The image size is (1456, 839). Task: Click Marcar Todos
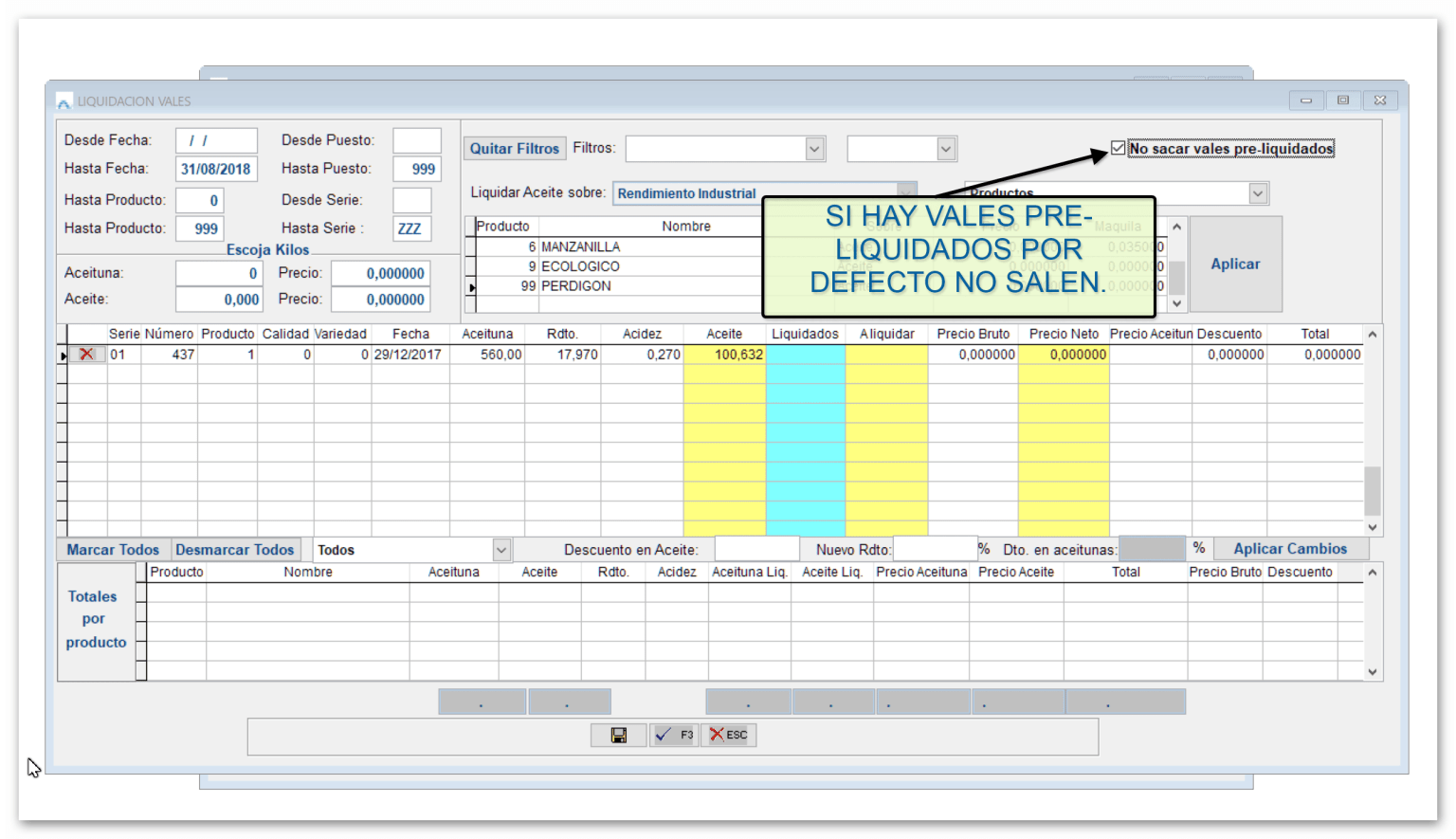coord(113,550)
